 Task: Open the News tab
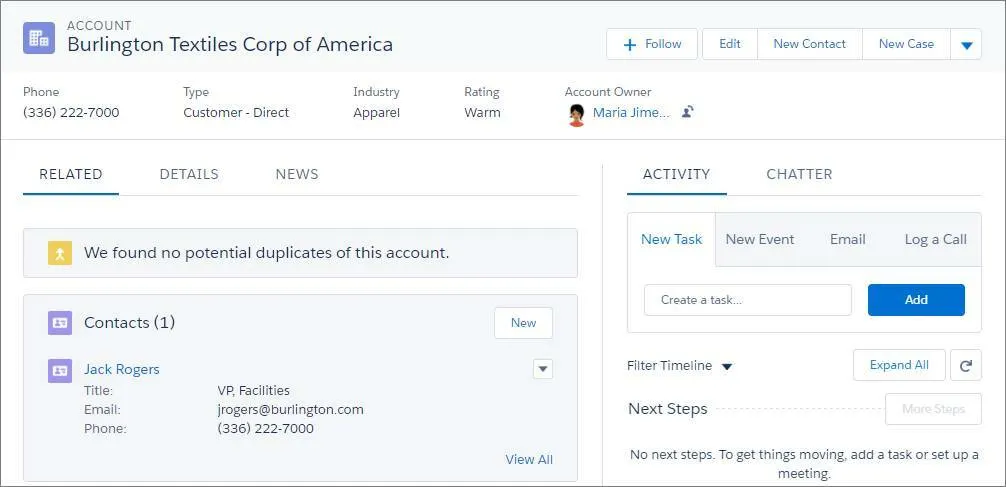297,175
